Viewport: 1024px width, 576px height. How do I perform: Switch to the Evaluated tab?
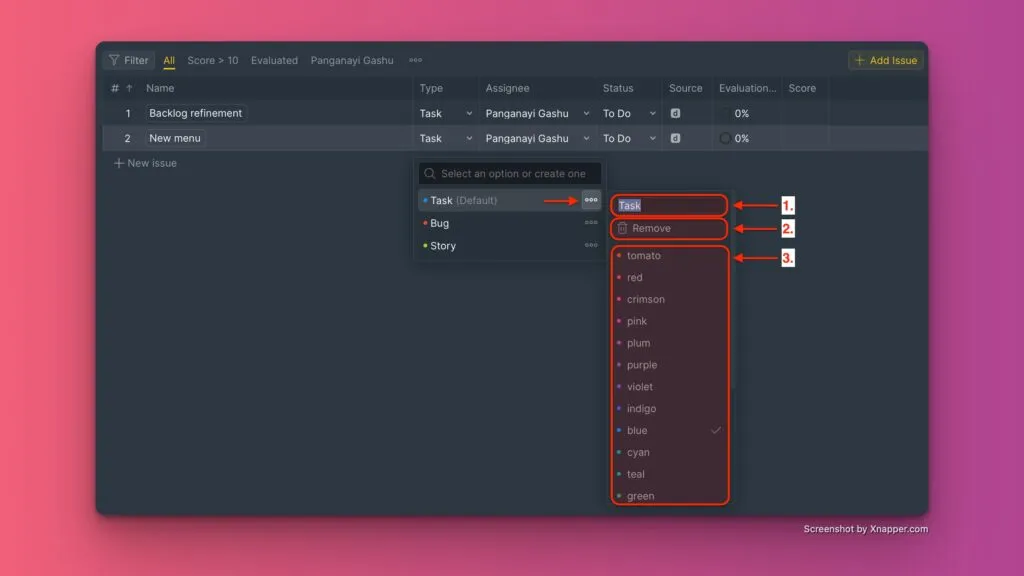[274, 61]
